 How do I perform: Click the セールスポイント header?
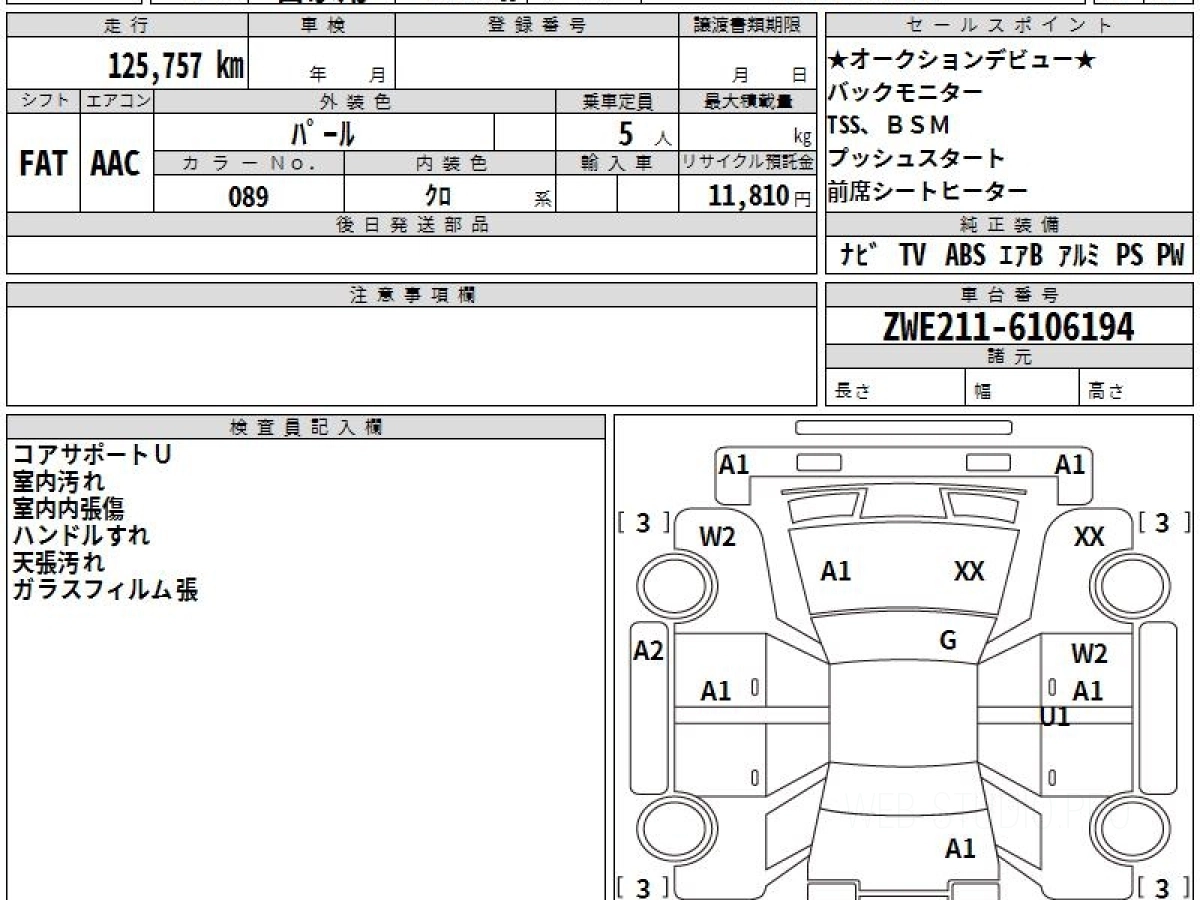(x=1009, y=26)
